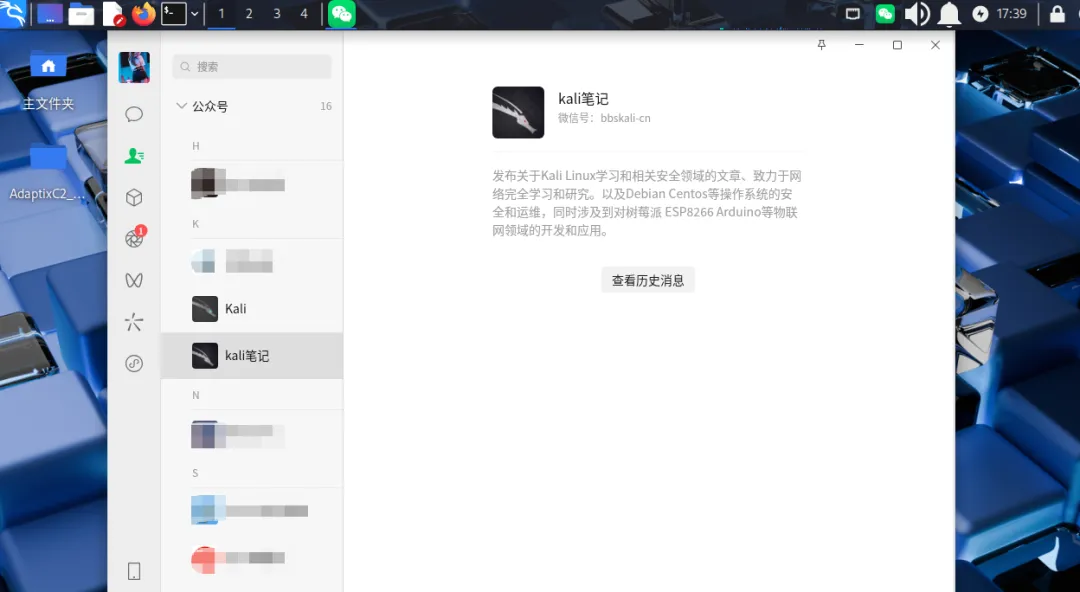Open the terminal emulator in the panel
The image size is (1080, 592).
[174, 14]
